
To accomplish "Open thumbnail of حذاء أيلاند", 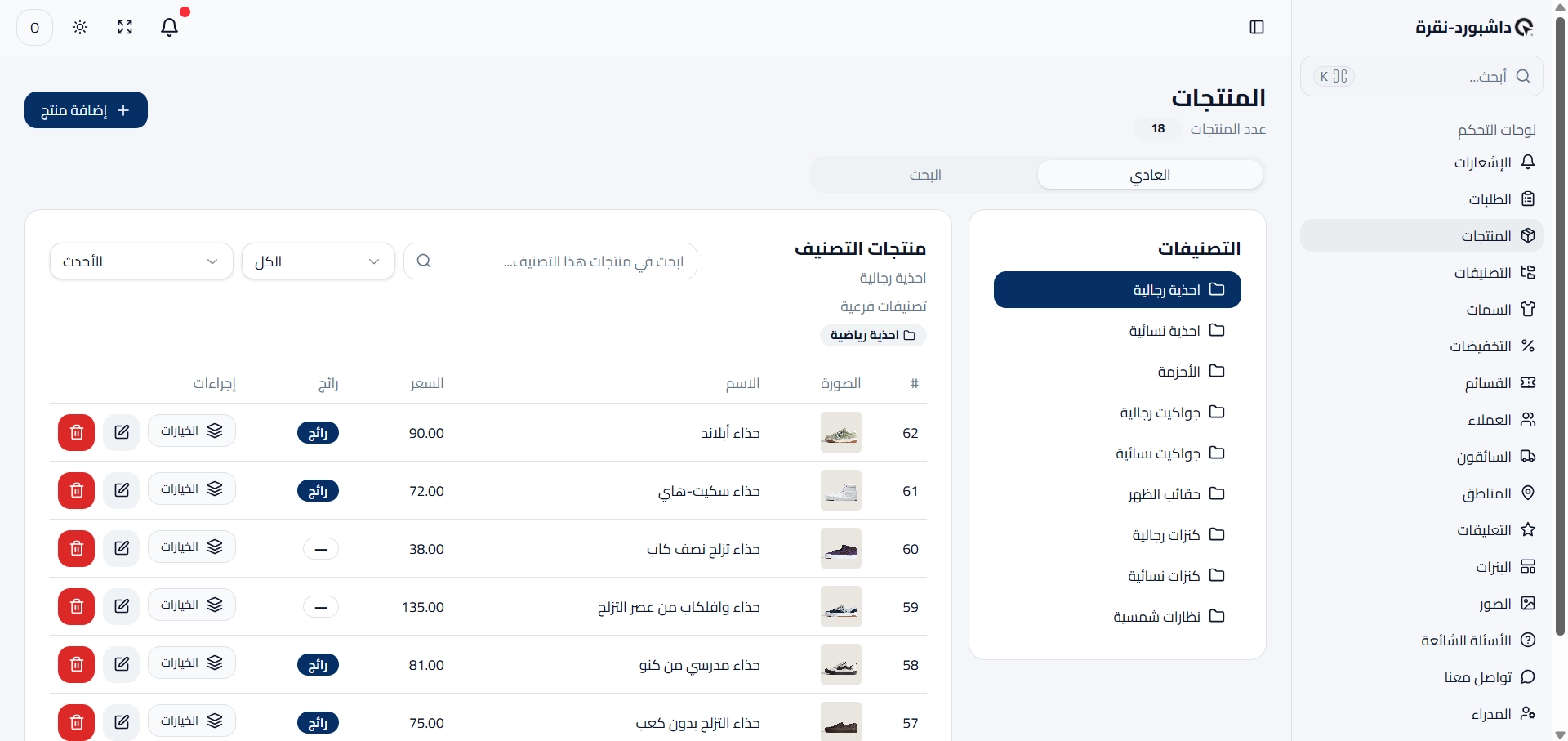I will 841,432.
